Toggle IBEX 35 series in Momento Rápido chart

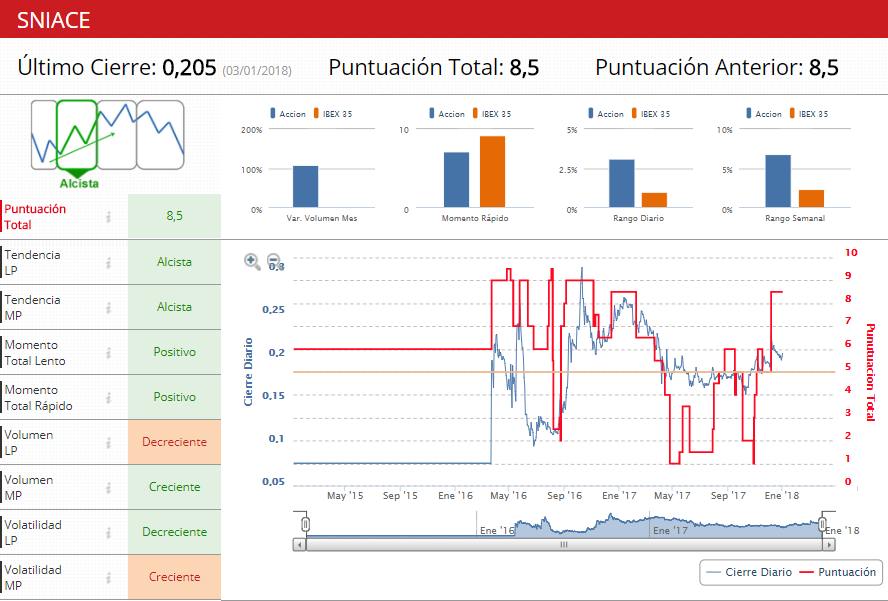pos(492,114)
